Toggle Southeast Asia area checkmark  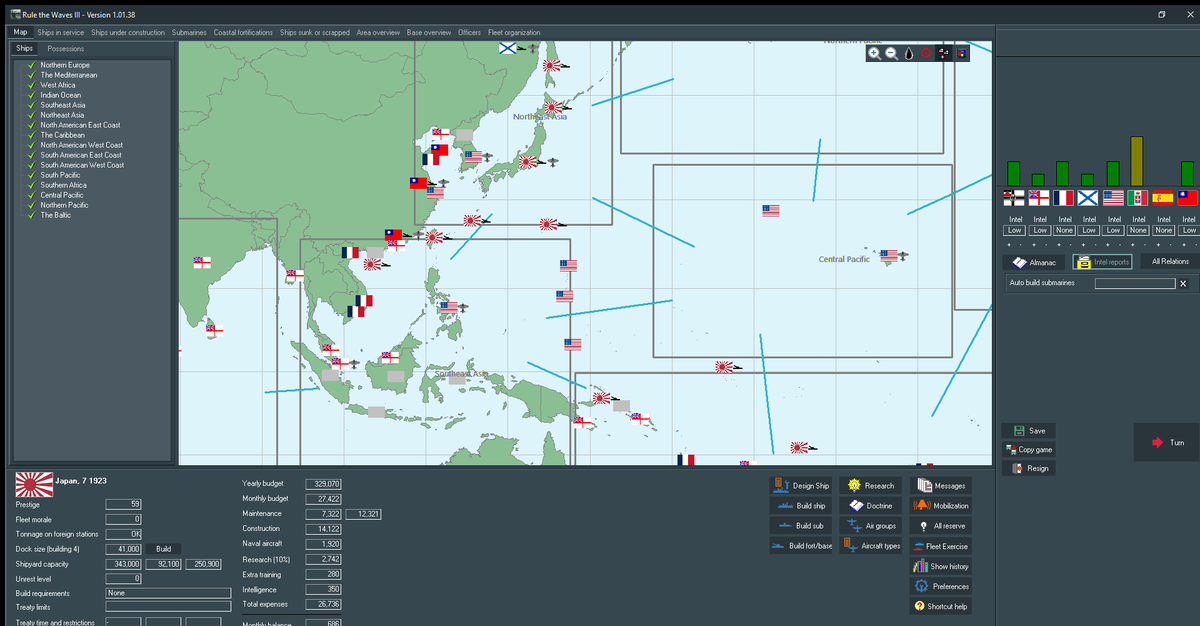(32, 105)
